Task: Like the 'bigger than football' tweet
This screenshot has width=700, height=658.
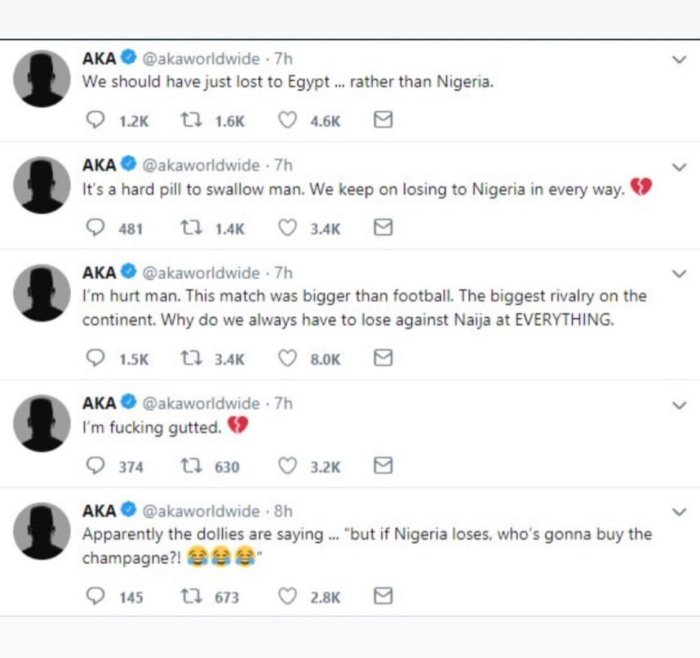Action: (287, 358)
